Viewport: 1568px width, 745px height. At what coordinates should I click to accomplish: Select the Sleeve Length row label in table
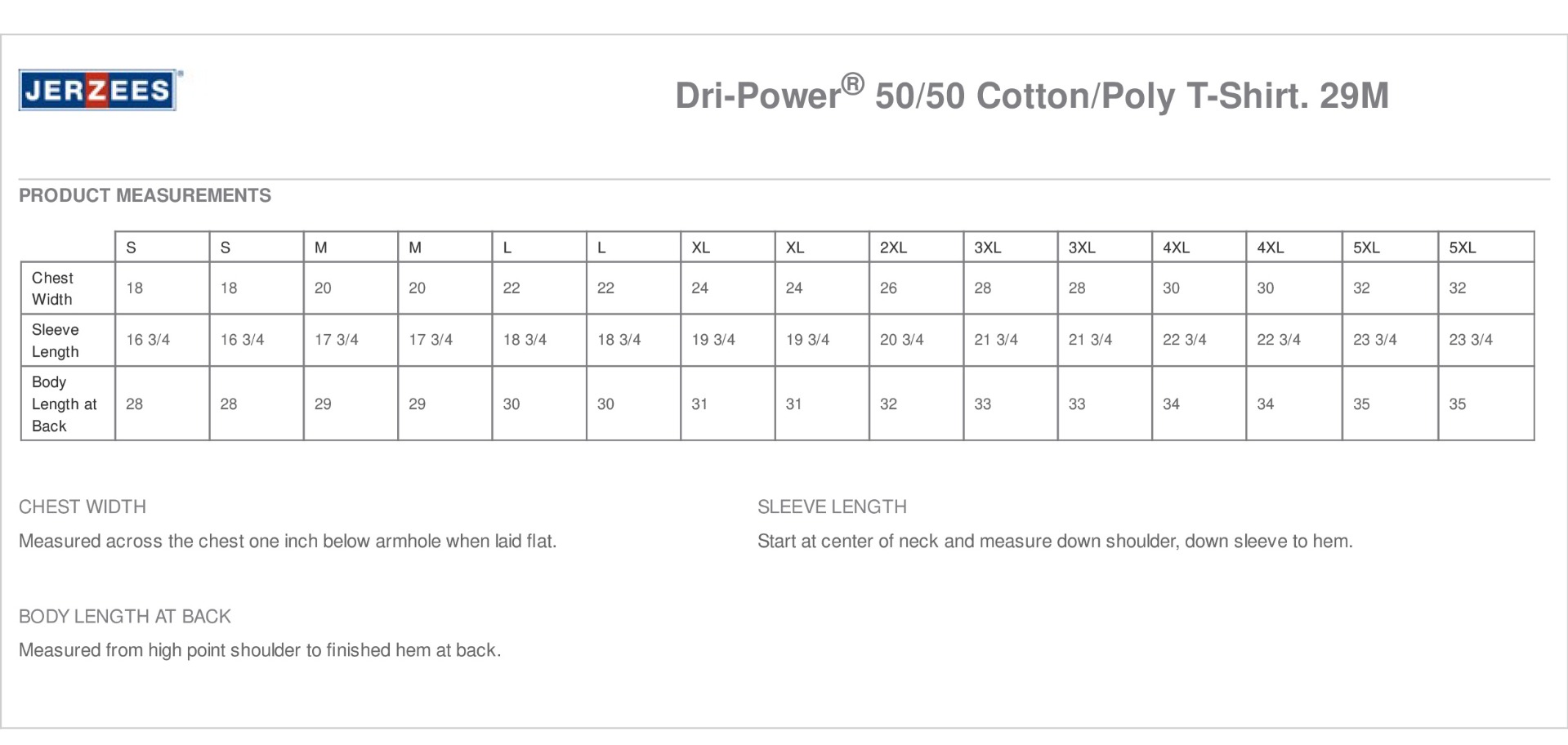(56, 341)
